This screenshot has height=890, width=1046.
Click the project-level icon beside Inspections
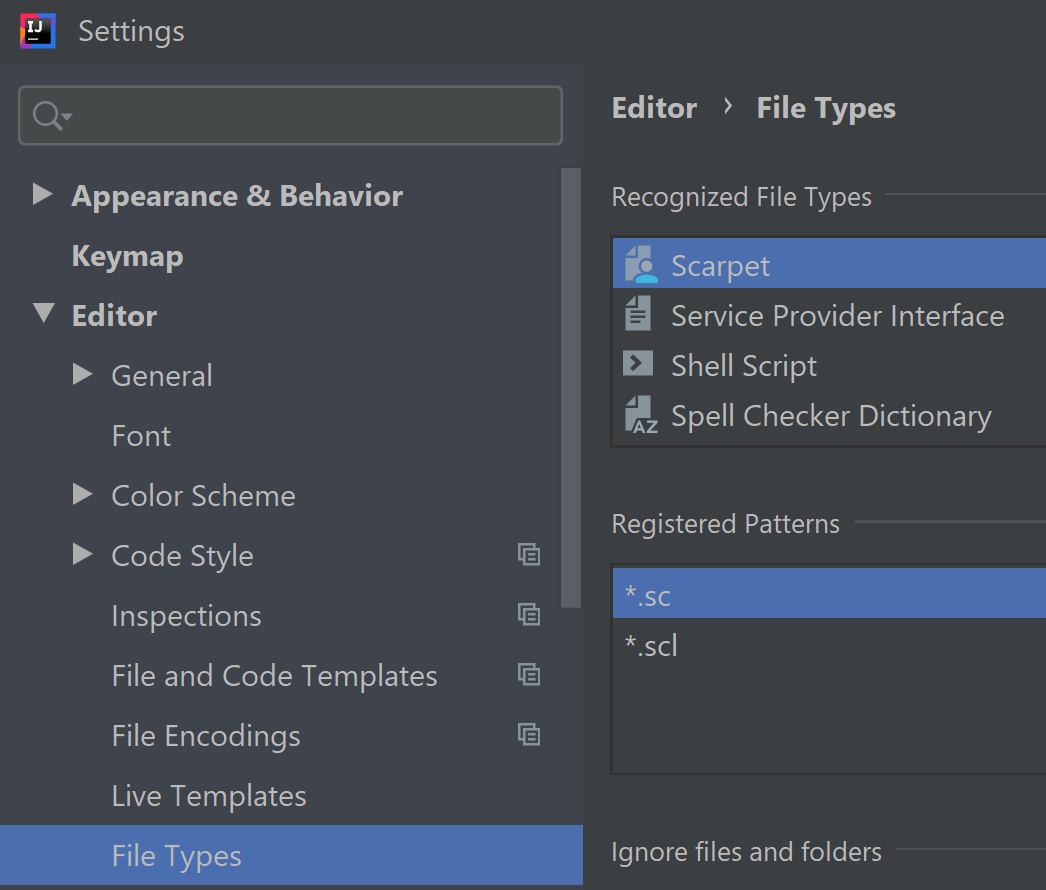tap(529, 614)
